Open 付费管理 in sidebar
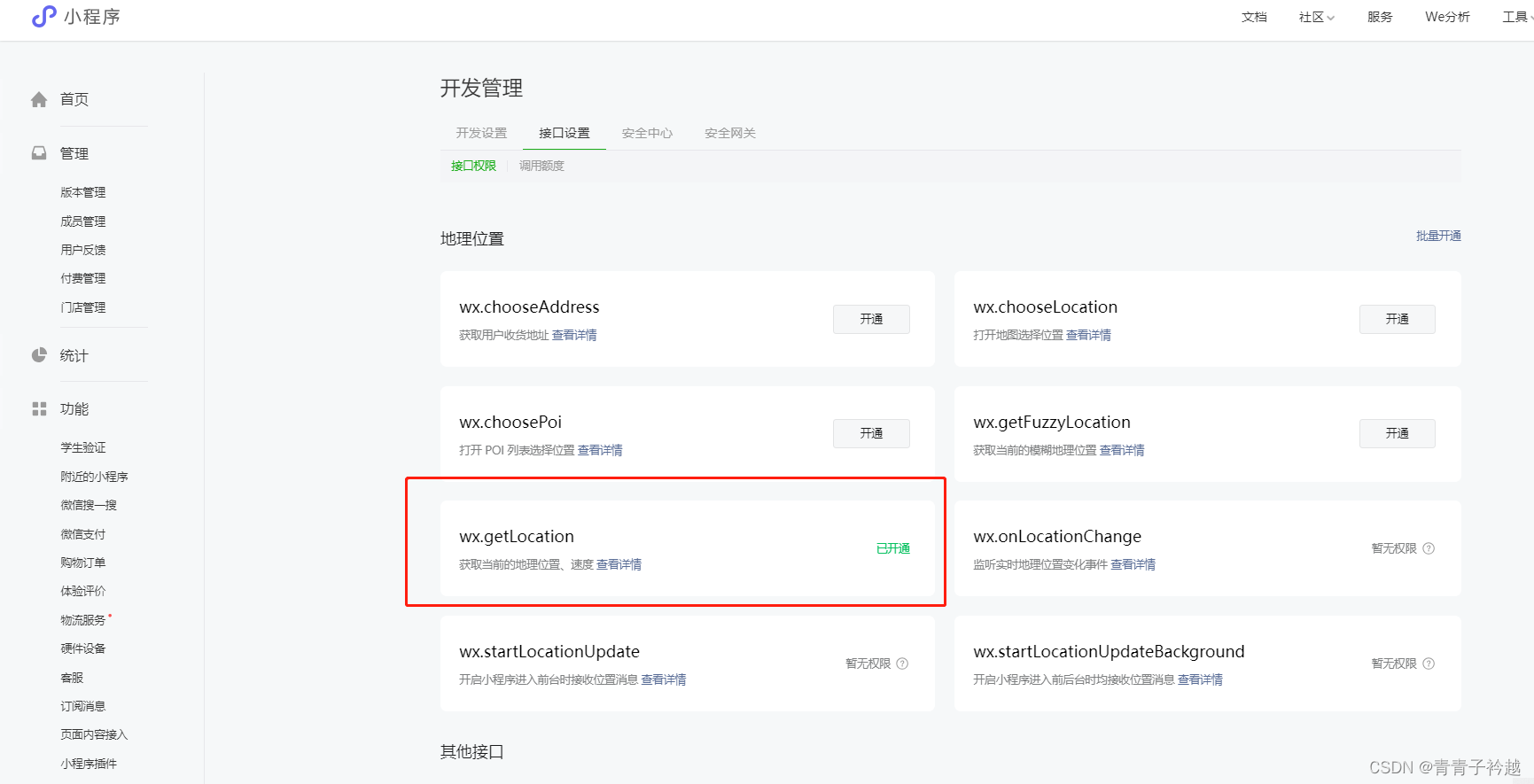The width and height of the screenshot is (1534, 784). 83,278
